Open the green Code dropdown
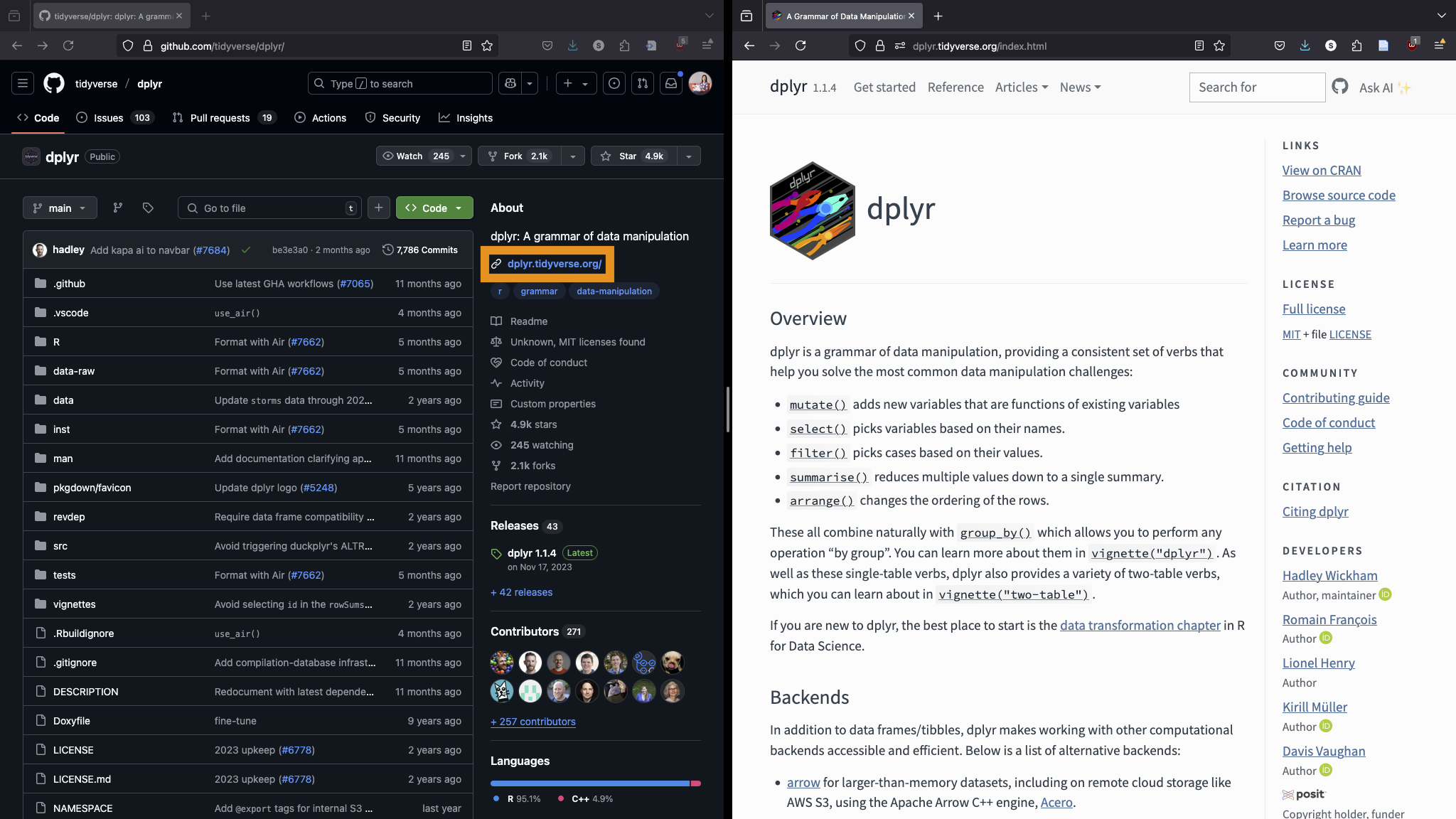The width and height of the screenshot is (1456, 819). [434, 208]
